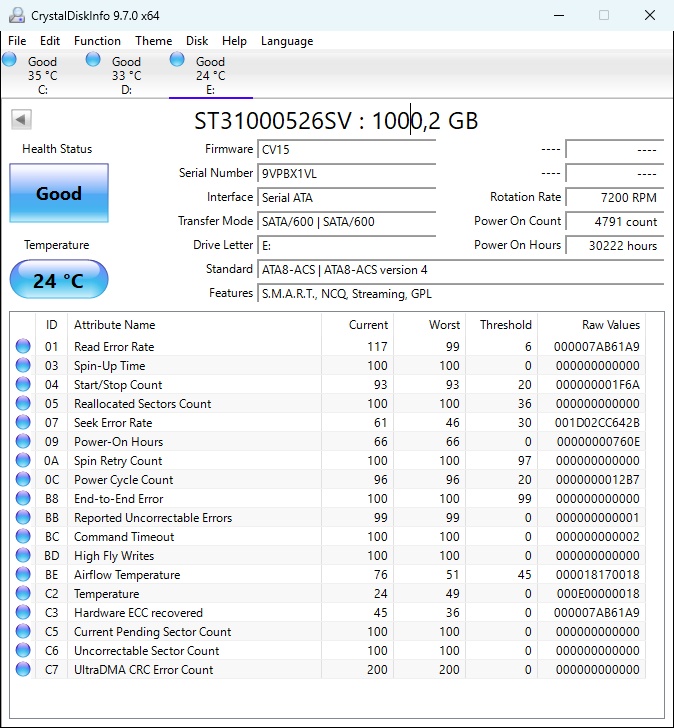Click status orb for Reallocated Sectors Count
The image size is (674, 728).
[23, 403]
